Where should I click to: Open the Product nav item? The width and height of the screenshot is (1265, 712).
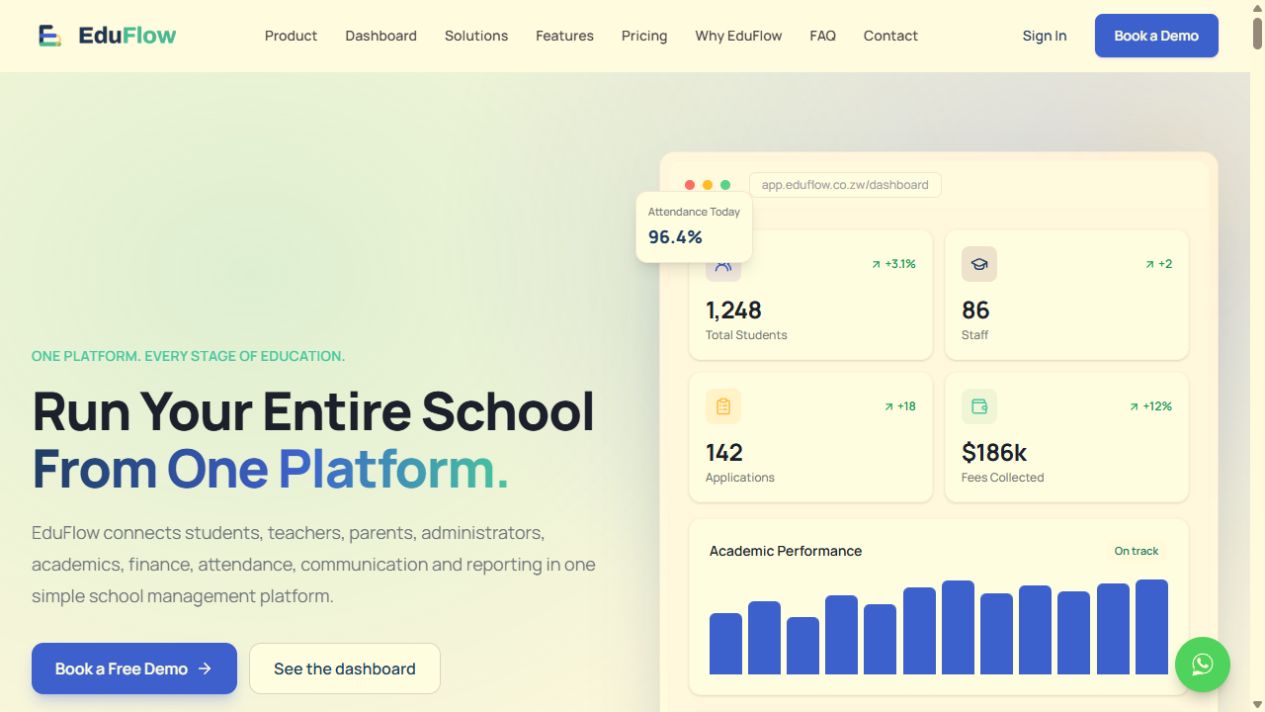(291, 36)
